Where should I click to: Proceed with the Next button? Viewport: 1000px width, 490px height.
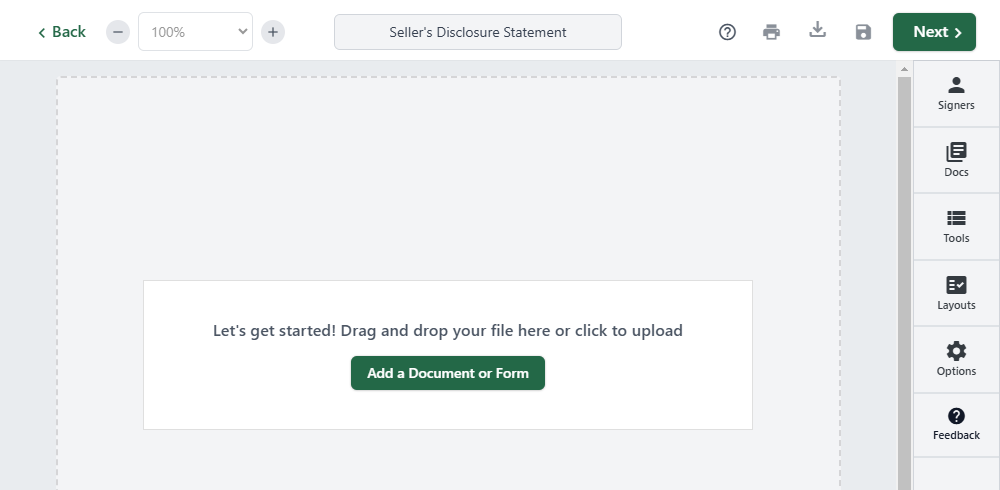934,32
